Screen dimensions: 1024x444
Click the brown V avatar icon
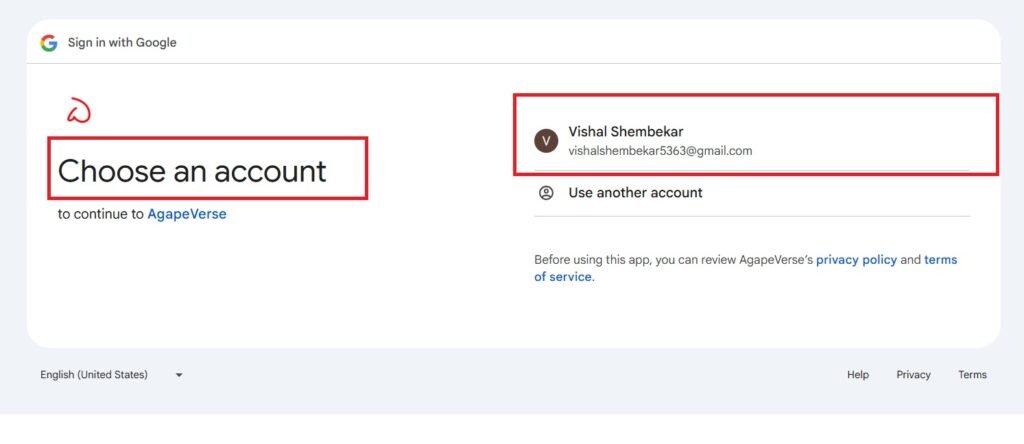(x=546, y=141)
